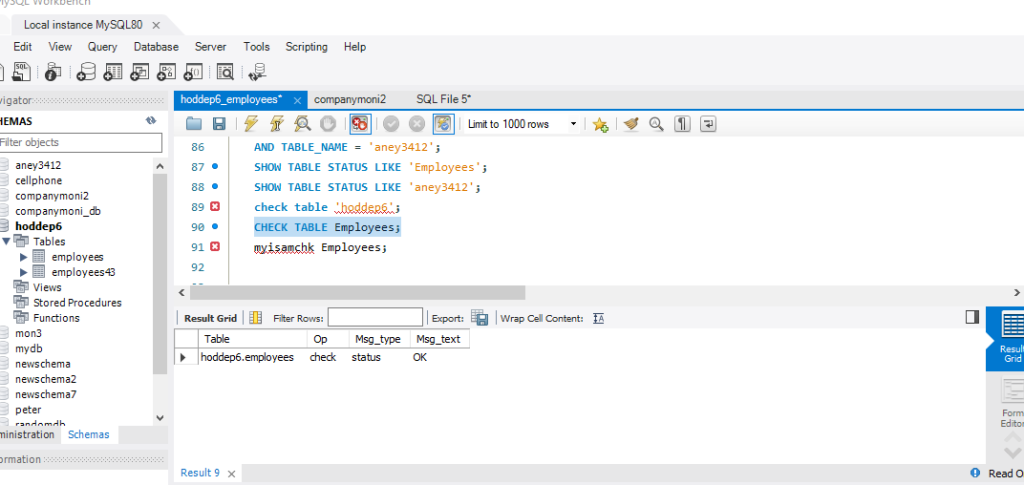Execute statement under cursor icon
Viewport: 1024px width, 485px height.
click(x=277, y=124)
